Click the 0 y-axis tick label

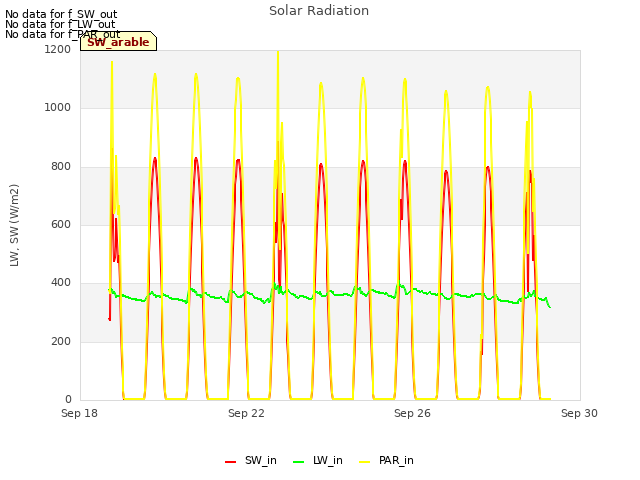(68, 399)
